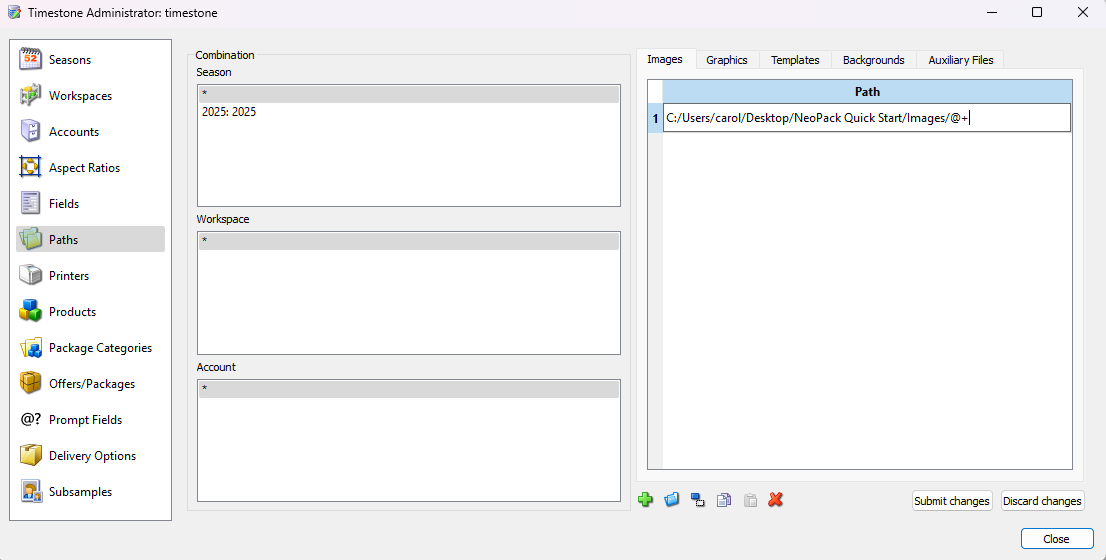Switch to the Templates tab
This screenshot has height=560, width=1106.
(795, 60)
